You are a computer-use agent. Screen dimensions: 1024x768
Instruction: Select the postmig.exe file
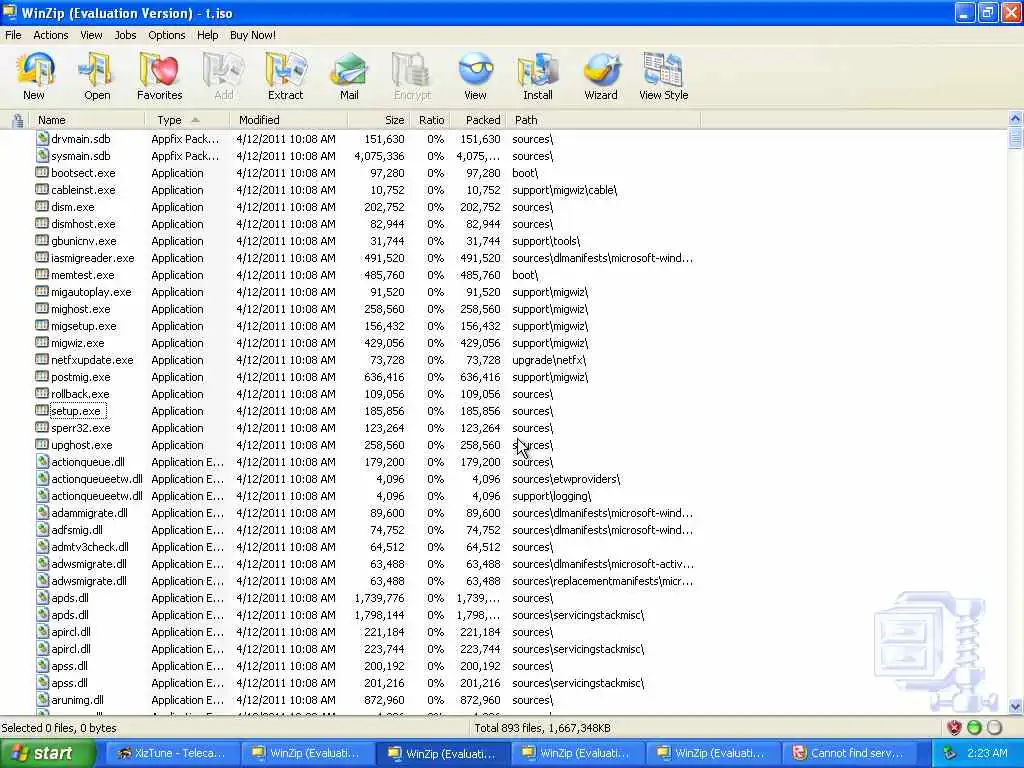coord(80,377)
